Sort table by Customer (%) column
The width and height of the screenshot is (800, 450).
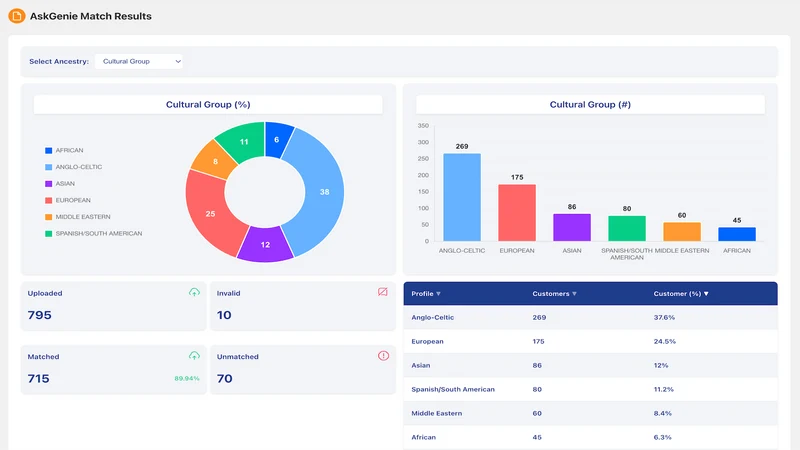[x=681, y=294]
